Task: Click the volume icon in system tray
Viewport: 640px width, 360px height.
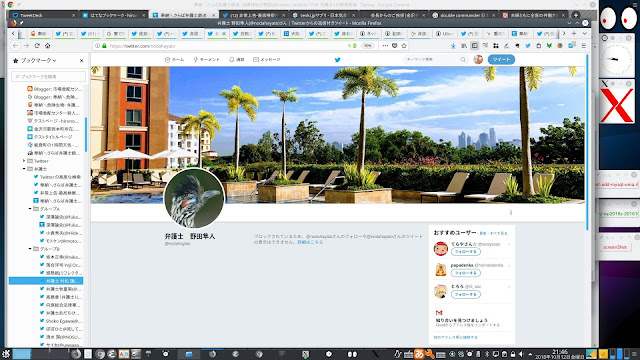Action: 521,354
